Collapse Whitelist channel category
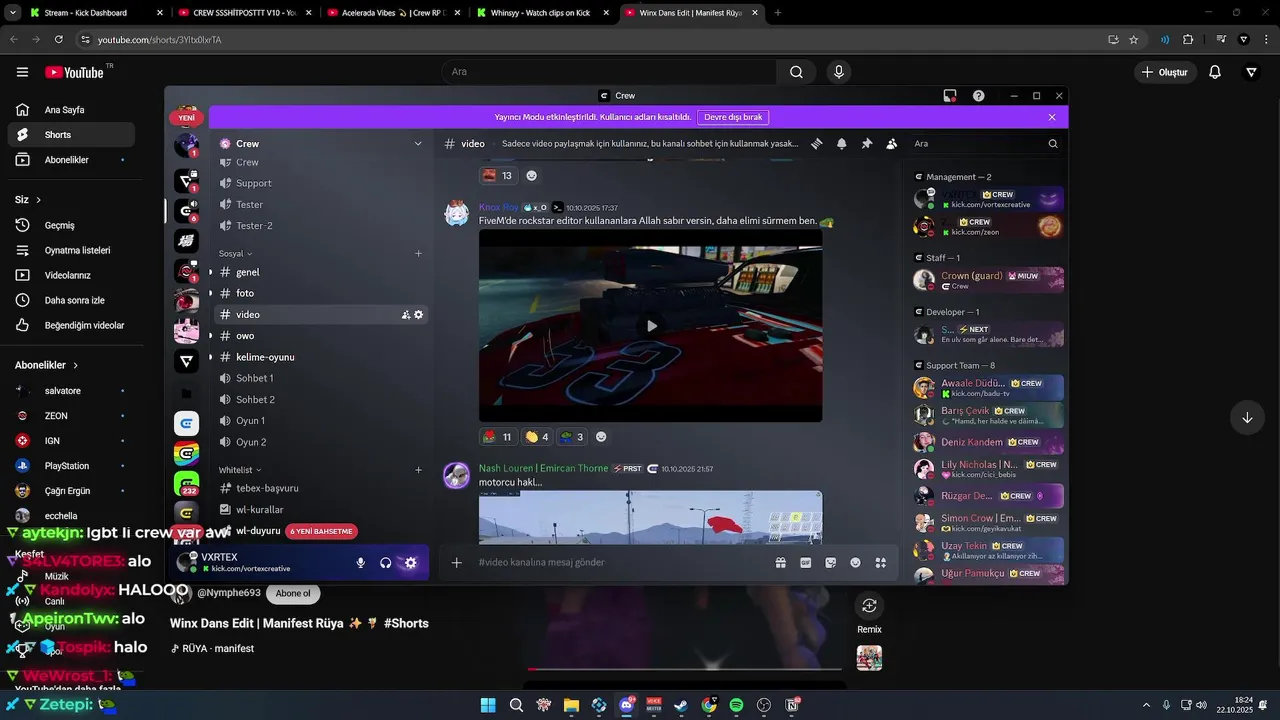Screen dimensions: 1280x720 tap(240, 470)
